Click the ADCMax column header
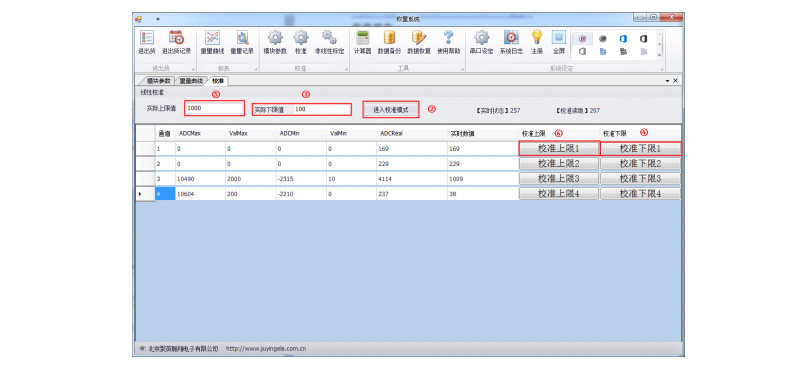 click(x=200, y=134)
